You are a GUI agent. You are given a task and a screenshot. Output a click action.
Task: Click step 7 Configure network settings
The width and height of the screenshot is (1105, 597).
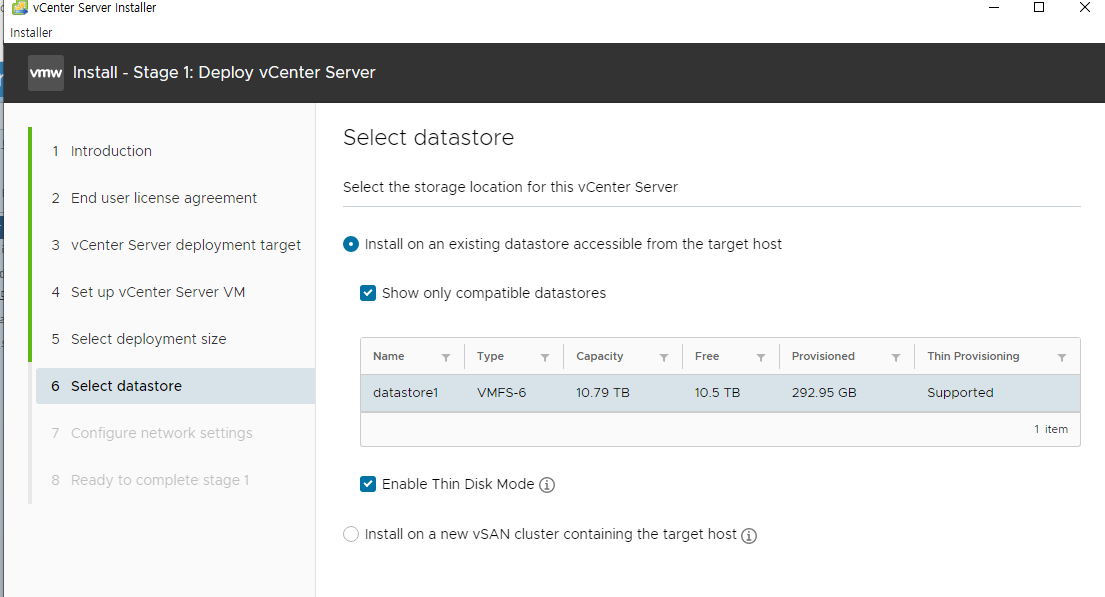(x=161, y=433)
